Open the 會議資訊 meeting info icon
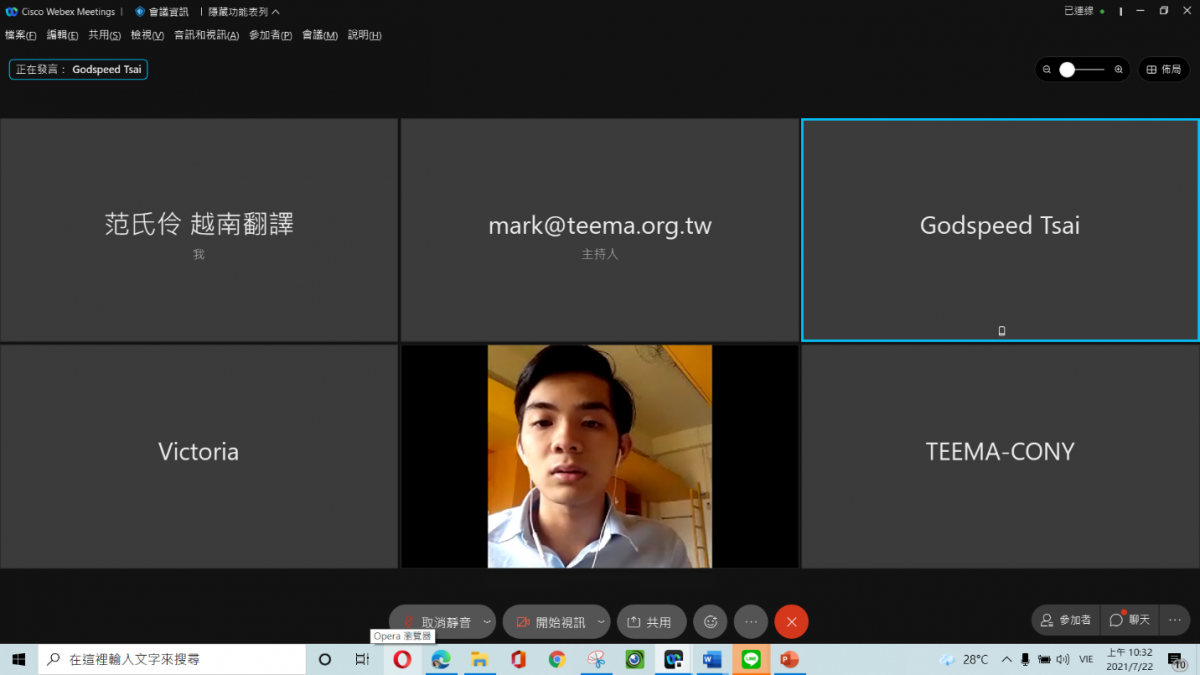The width and height of the screenshot is (1200, 675). coord(140,12)
